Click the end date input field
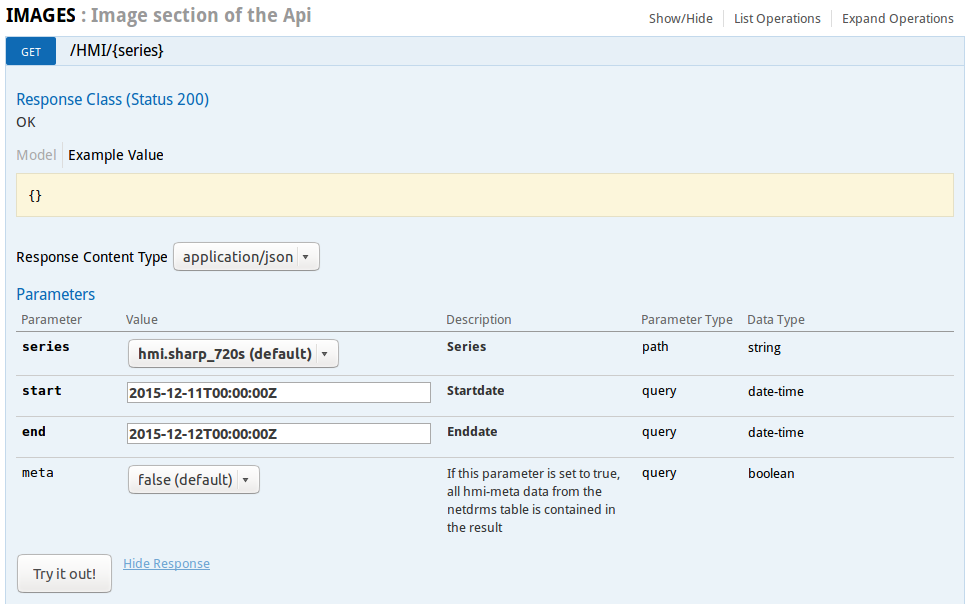The height and width of the screenshot is (604, 975). click(x=279, y=433)
